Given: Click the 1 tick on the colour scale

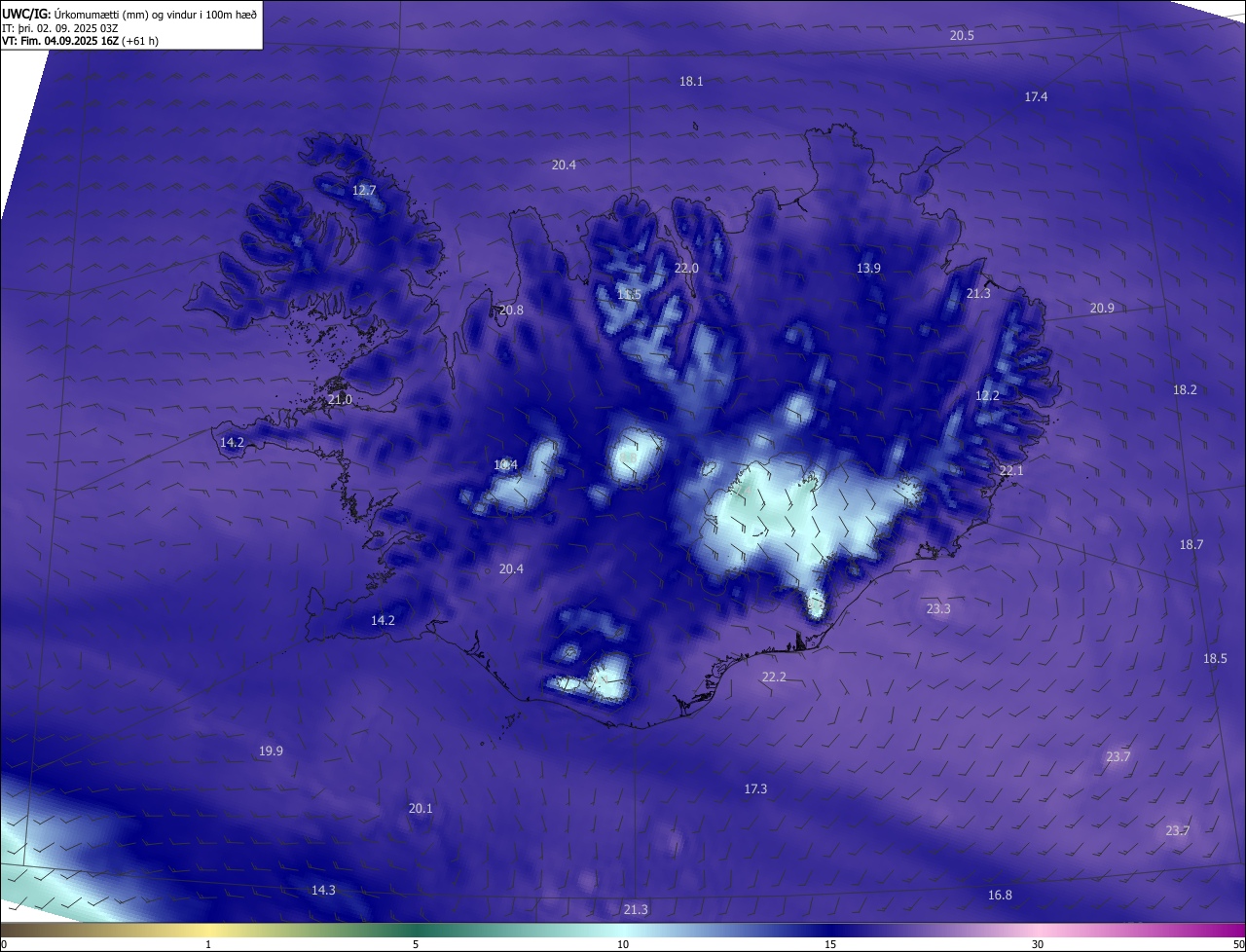Looking at the screenshot, I should point(208,944).
